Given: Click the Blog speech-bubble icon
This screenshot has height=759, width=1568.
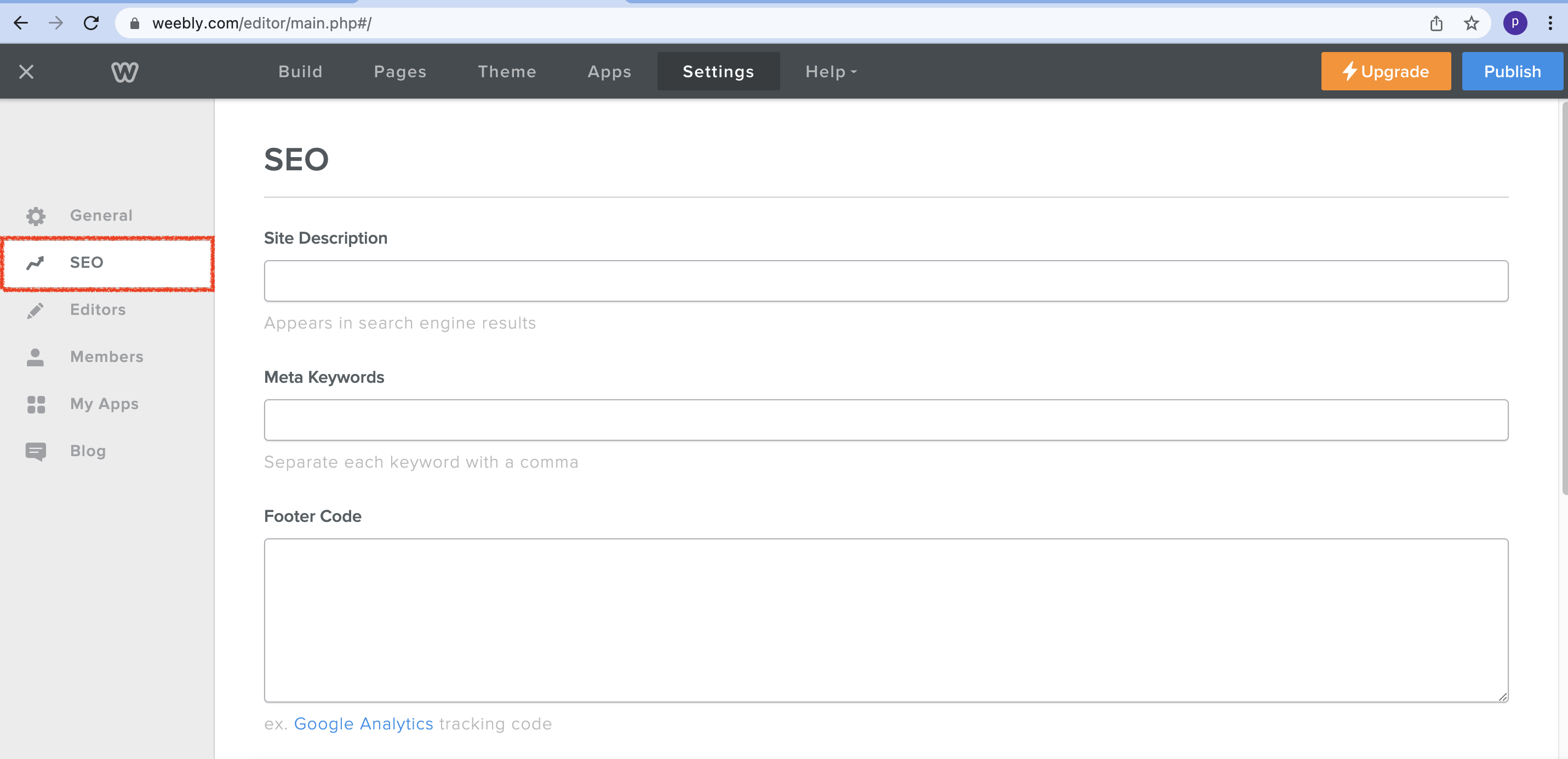Looking at the screenshot, I should [35, 452].
